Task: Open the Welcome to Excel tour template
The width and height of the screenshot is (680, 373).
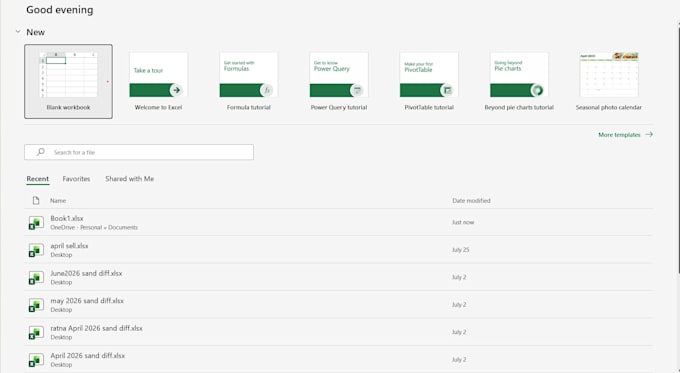Action: [x=158, y=82]
